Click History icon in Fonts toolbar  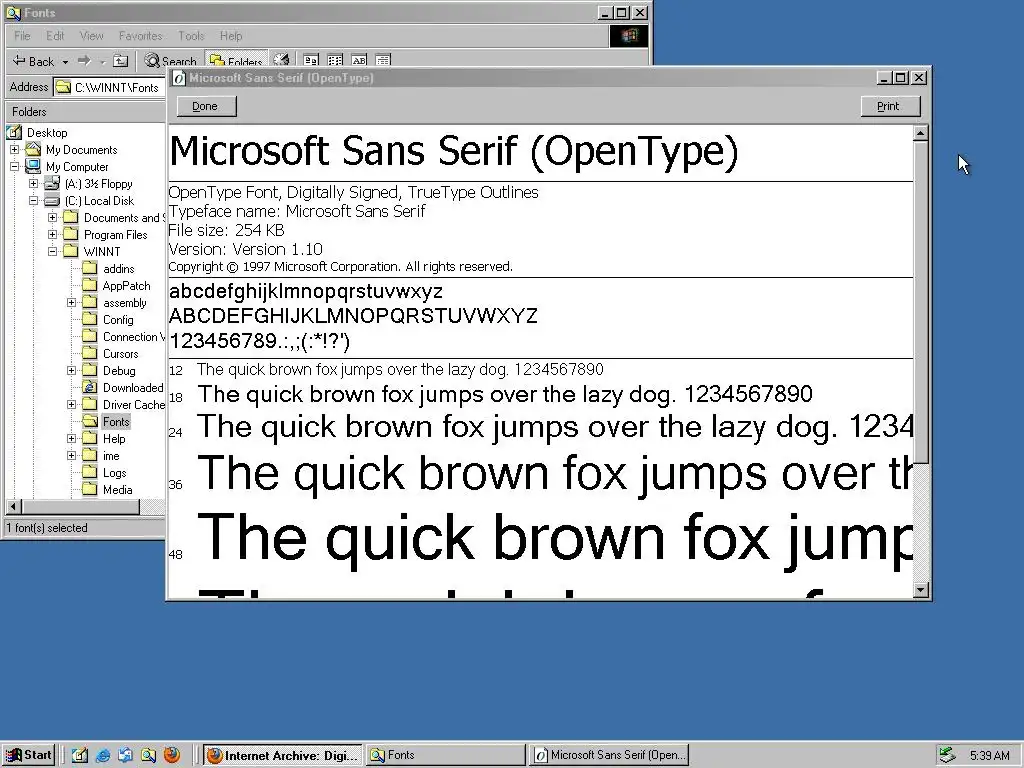[x=281, y=60]
